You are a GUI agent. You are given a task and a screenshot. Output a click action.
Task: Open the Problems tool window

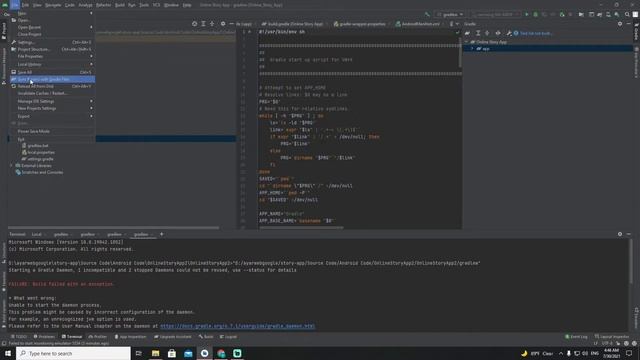[x=44, y=337]
